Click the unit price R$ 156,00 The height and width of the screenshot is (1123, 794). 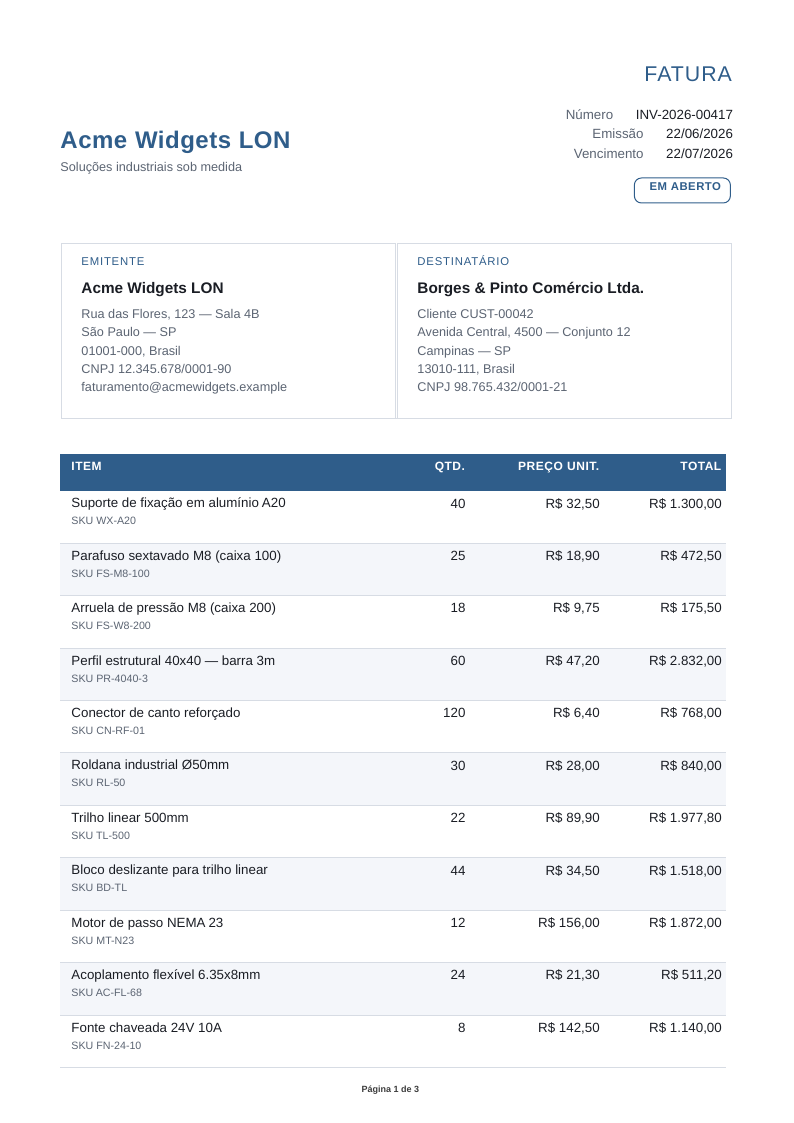tap(569, 923)
